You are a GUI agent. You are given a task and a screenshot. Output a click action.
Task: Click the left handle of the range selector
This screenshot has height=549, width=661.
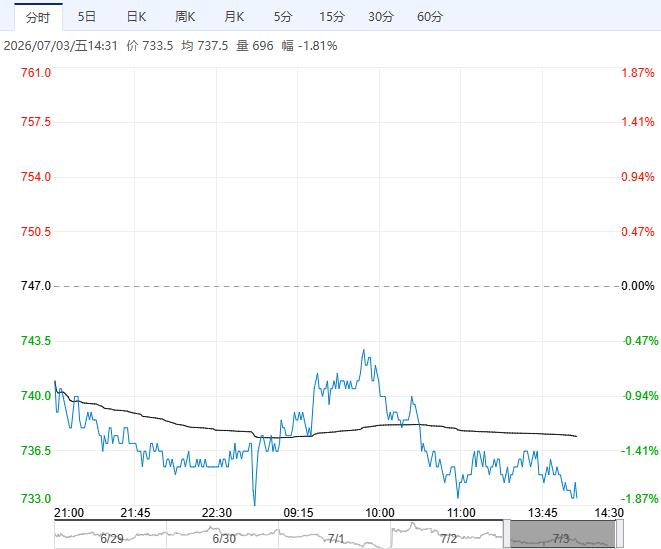tap(506, 534)
